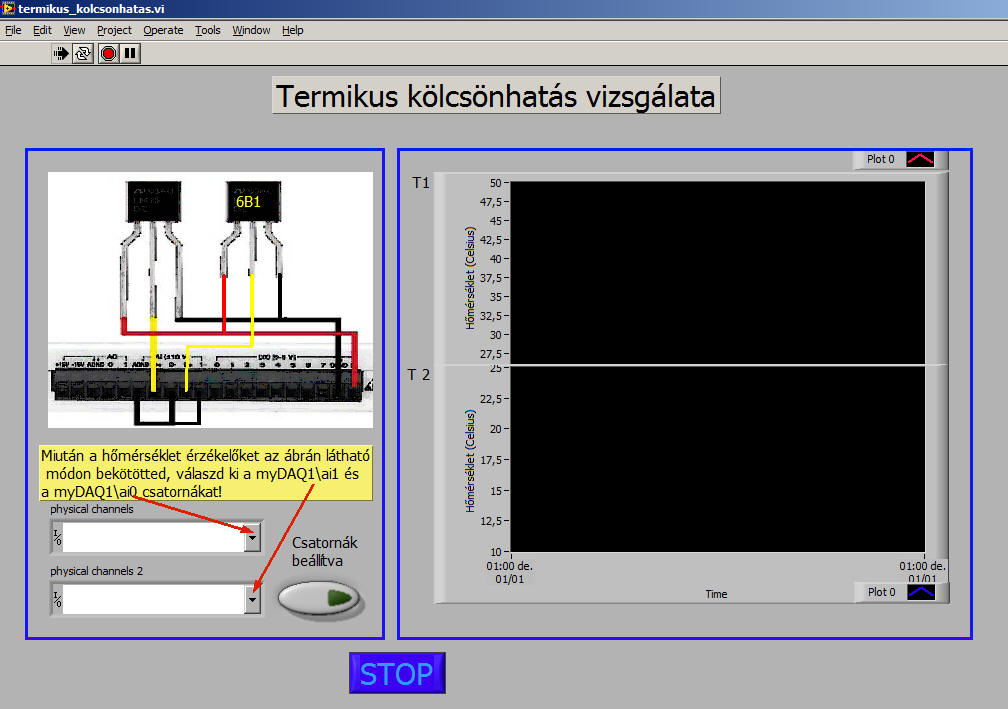Open the Window menu
The height and width of the screenshot is (709, 1008).
click(x=251, y=30)
